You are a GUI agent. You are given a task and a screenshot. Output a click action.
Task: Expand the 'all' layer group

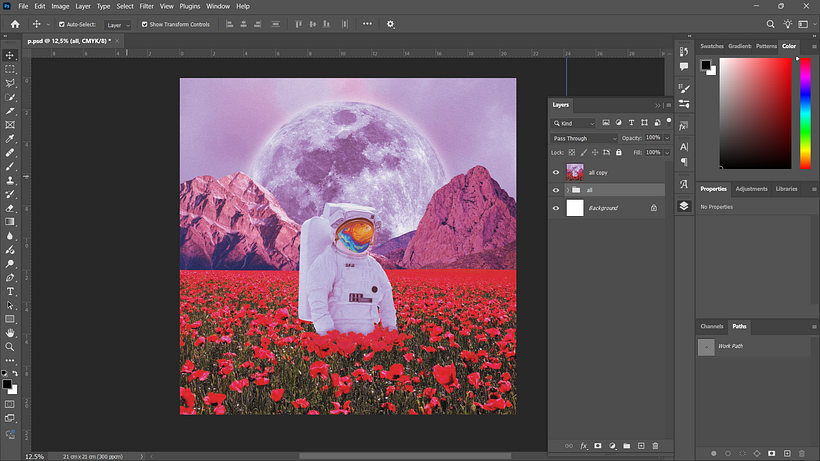point(568,190)
